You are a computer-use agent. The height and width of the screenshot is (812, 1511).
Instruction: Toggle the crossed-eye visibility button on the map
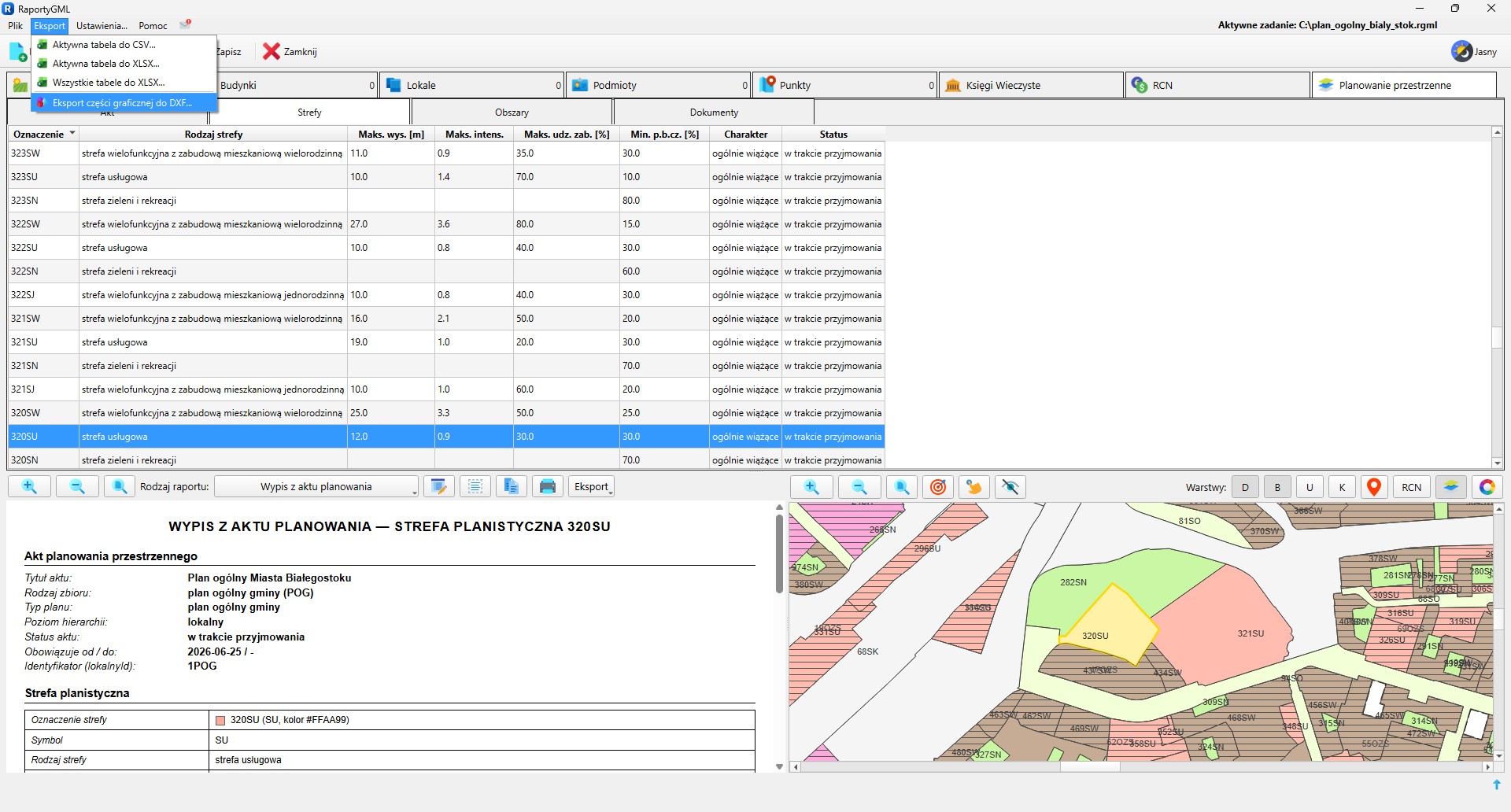pyautogui.click(x=1010, y=487)
